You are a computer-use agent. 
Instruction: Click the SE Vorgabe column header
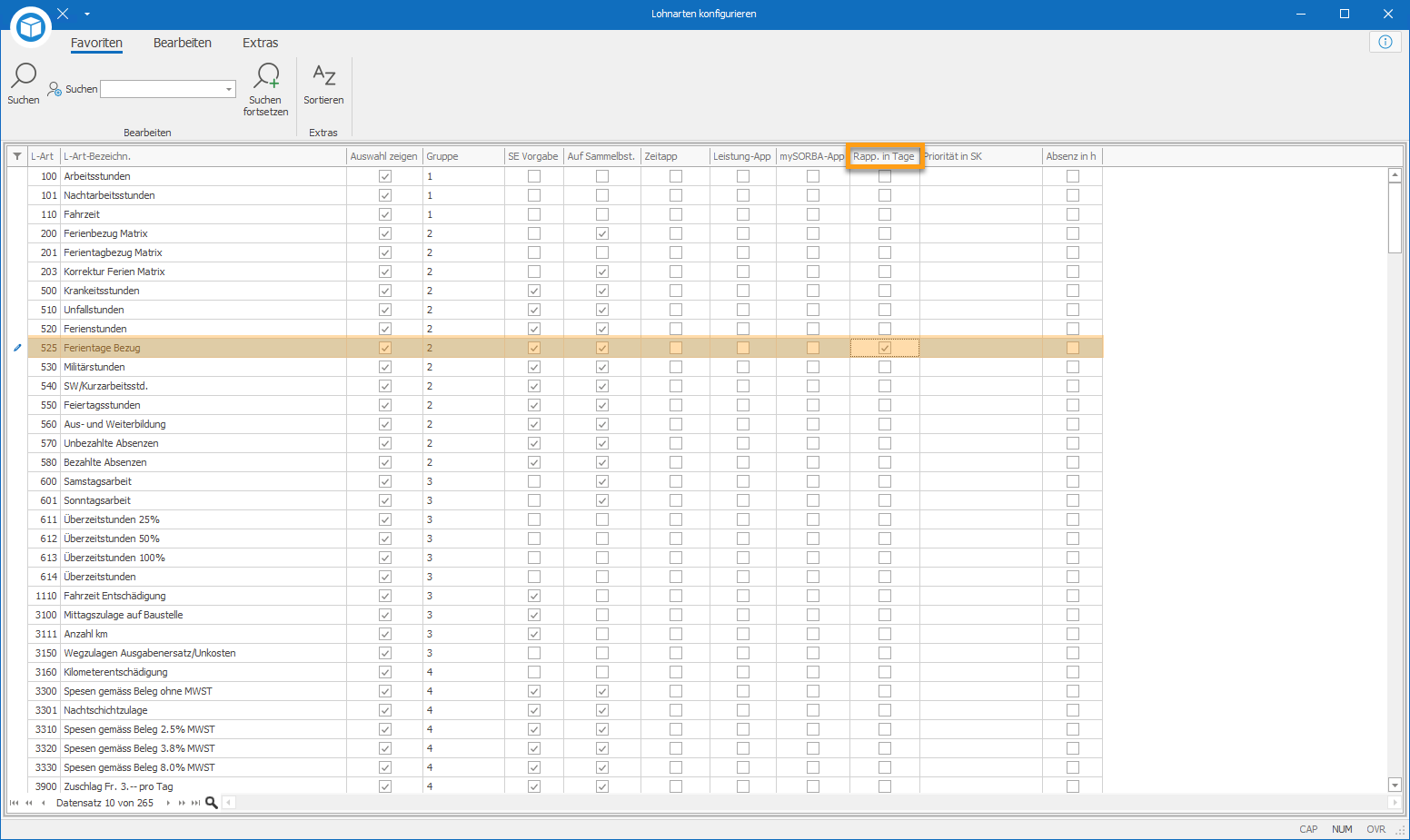tap(534, 156)
